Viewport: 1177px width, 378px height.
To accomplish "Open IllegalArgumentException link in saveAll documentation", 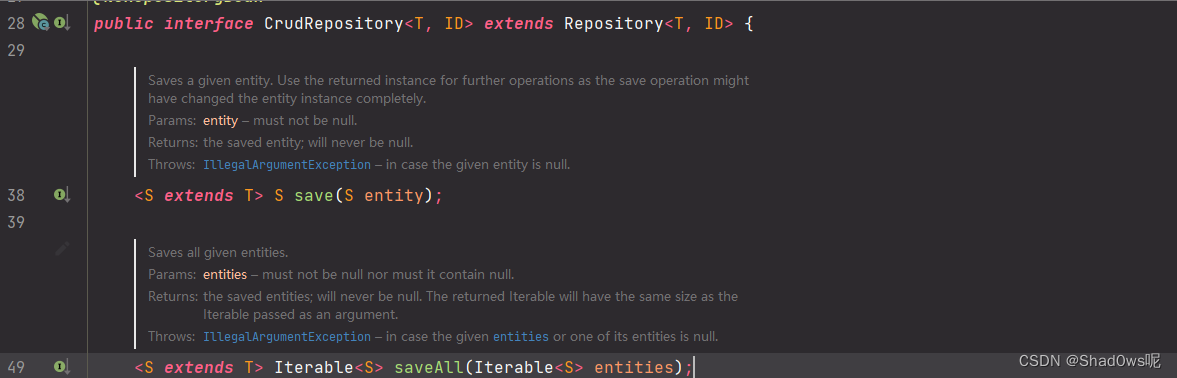I will (287, 337).
